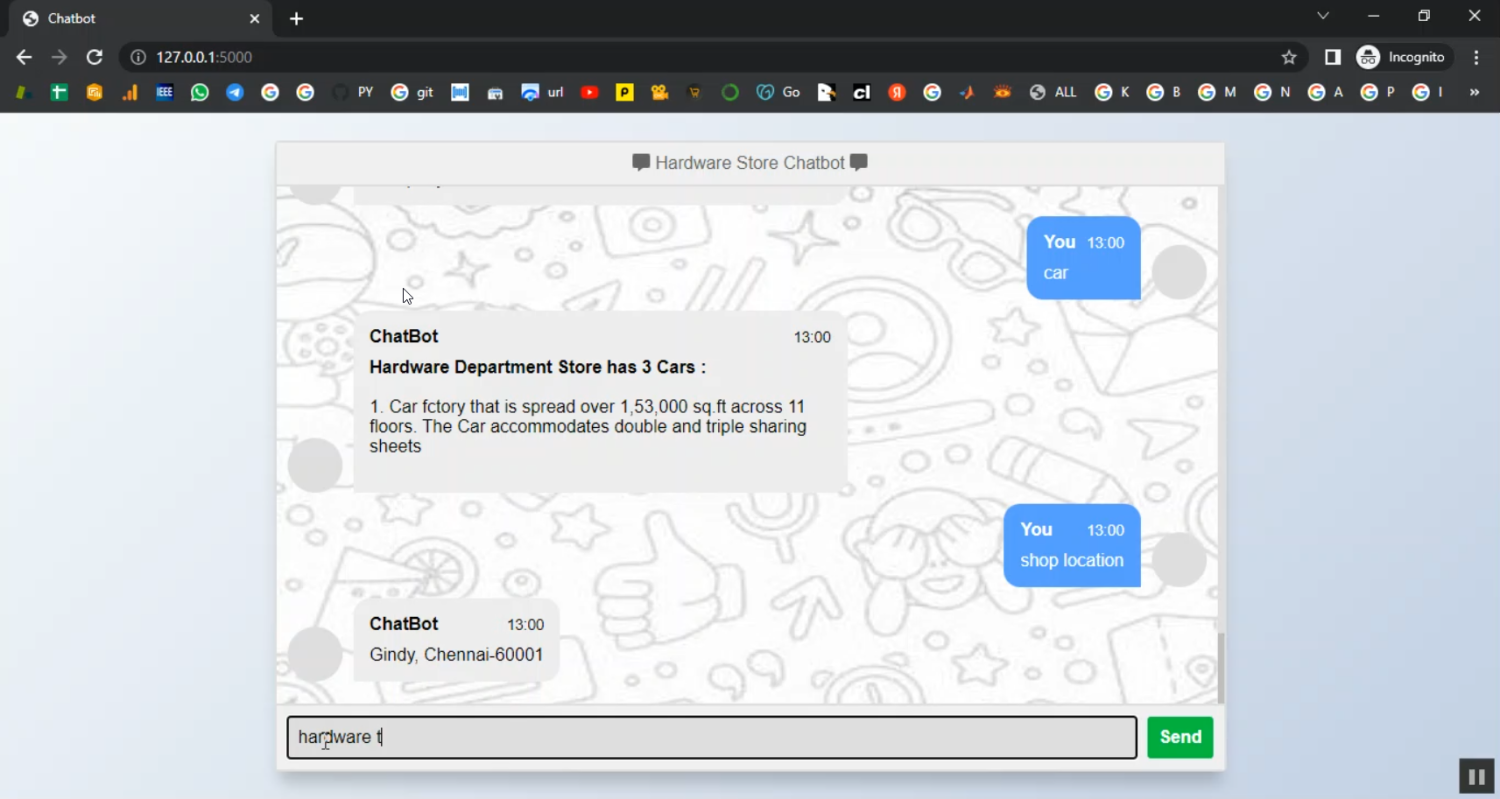The height and width of the screenshot is (799, 1500).
Task: Open the IEEE bookmark
Action: pos(165,92)
